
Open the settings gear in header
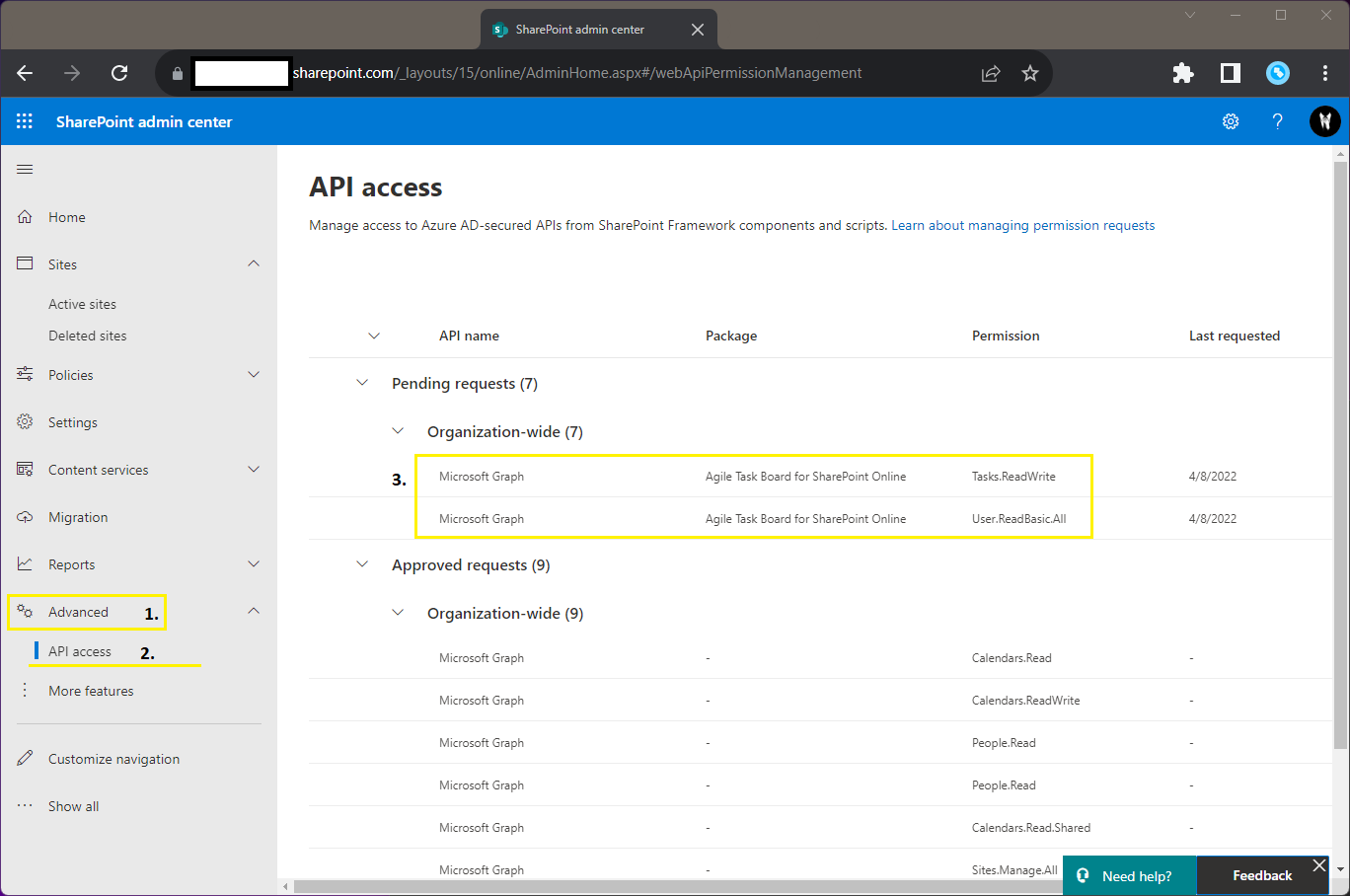[1231, 121]
